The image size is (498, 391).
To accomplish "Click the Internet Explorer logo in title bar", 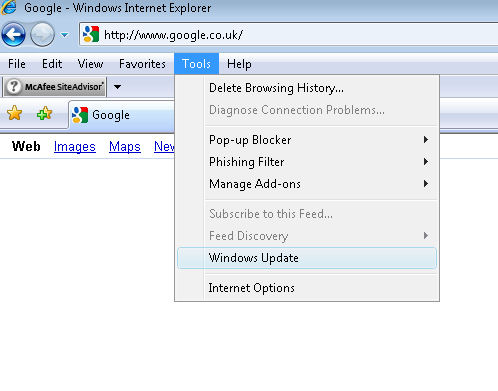I will coord(9,7).
